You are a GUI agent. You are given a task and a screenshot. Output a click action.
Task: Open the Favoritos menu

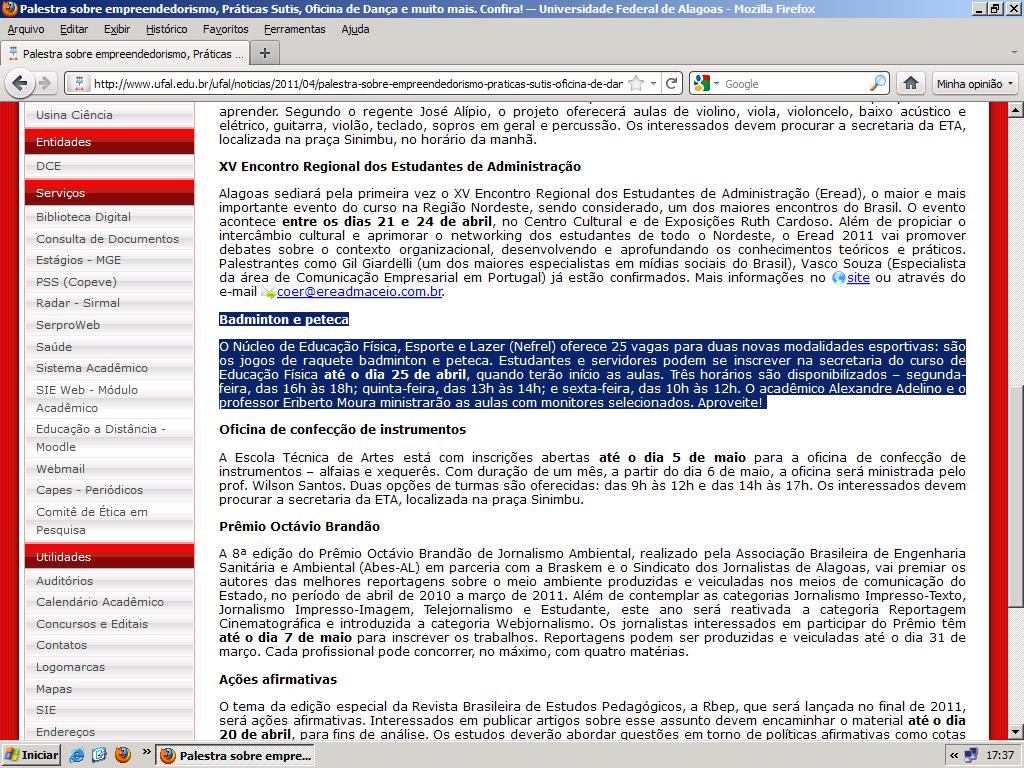pyautogui.click(x=225, y=29)
